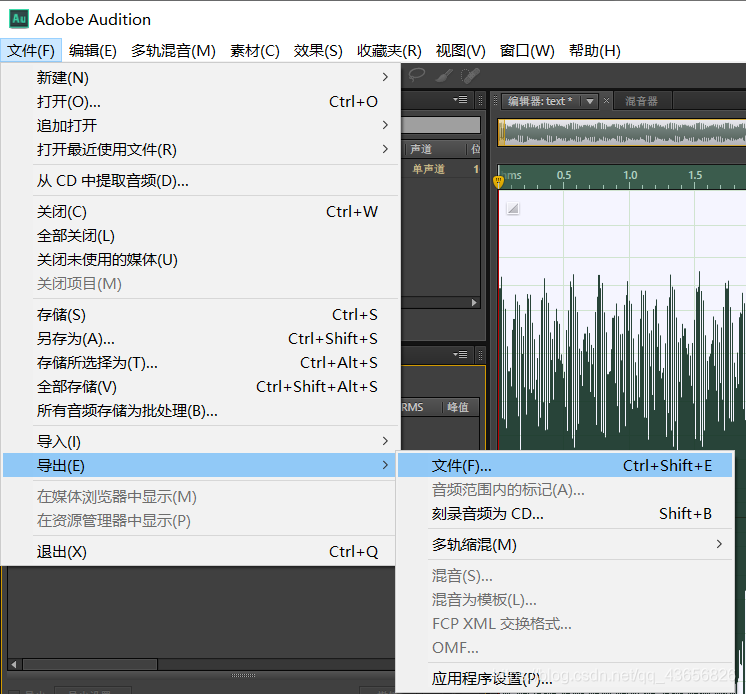Open the 素材(C) menu
The height and width of the screenshot is (694, 746).
tap(255, 50)
